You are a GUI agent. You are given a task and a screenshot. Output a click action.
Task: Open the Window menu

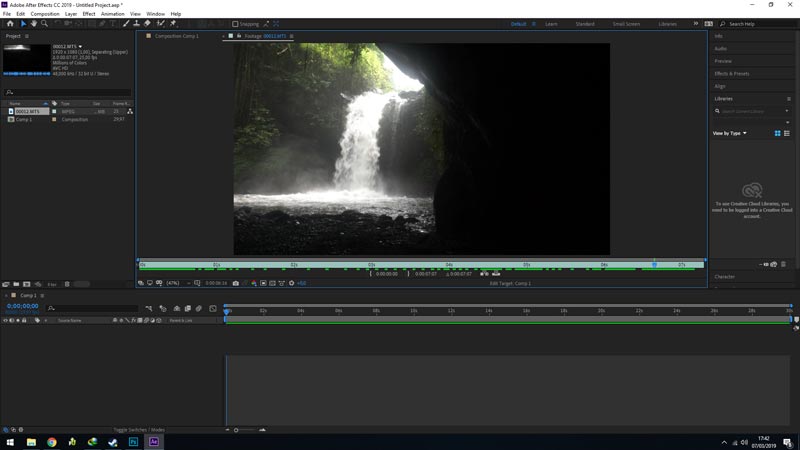click(156, 14)
